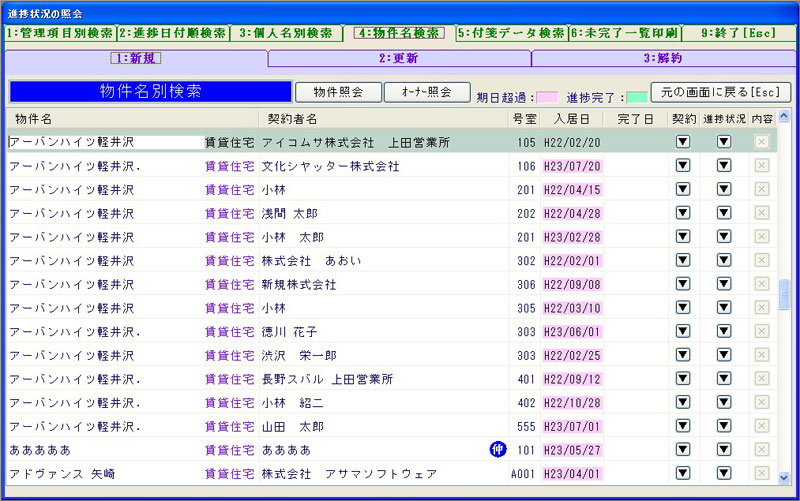Viewport: 800px width, 501px height.
Task: Open 進捗状況 dropdown for 小林 紹二 row
Action: coord(723,403)
